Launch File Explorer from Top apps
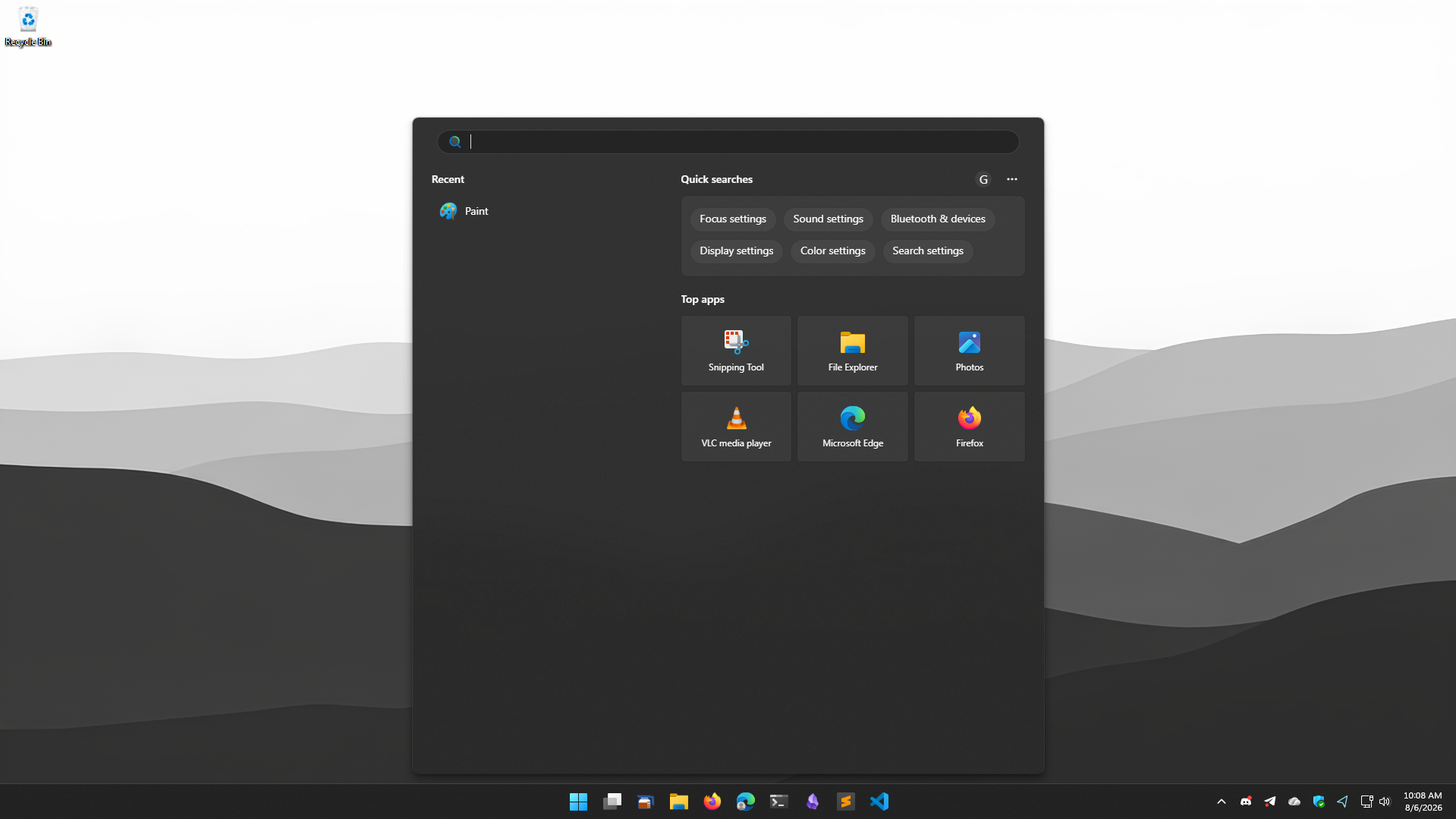This screenshot has width=1456, height=819. pos(853,351)
